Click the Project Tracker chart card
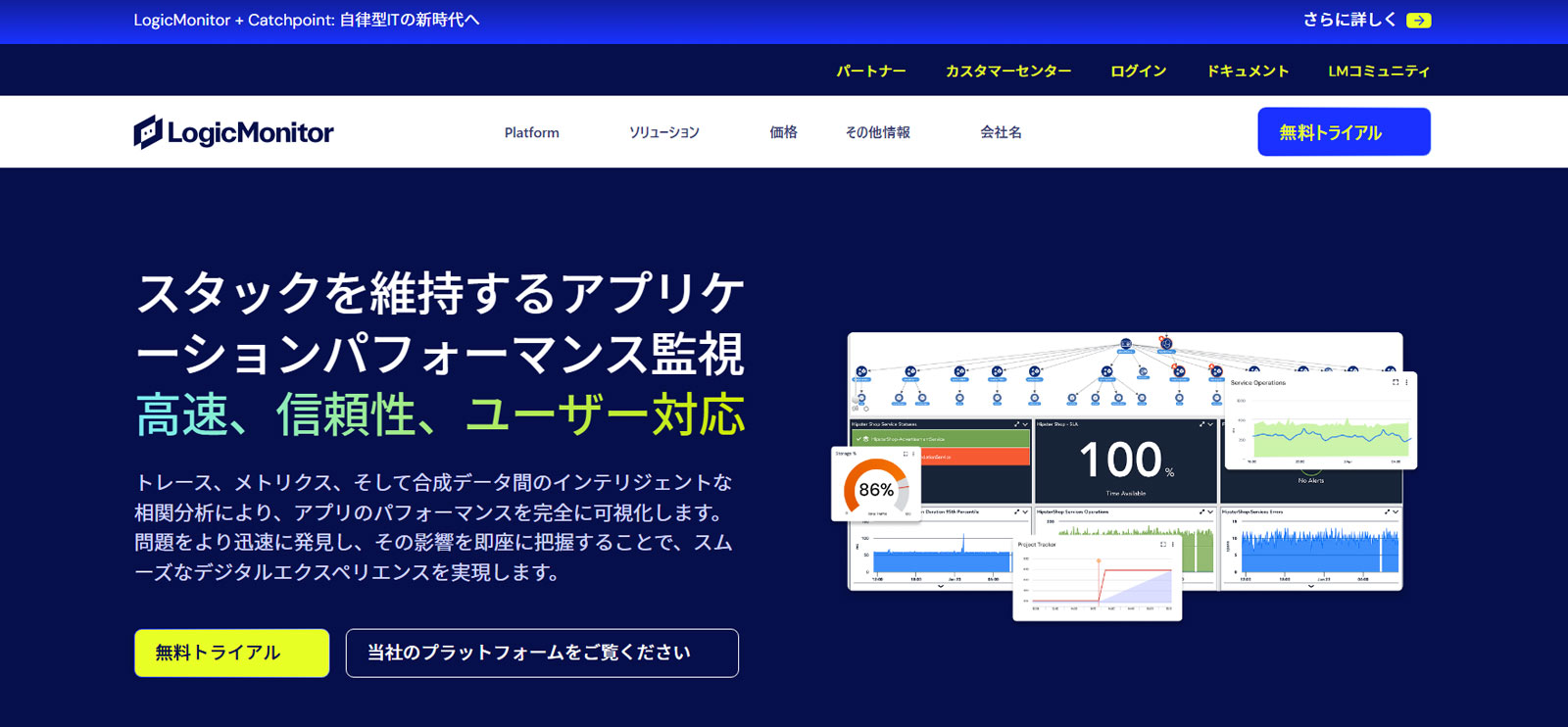 (x=1097, y=578)
